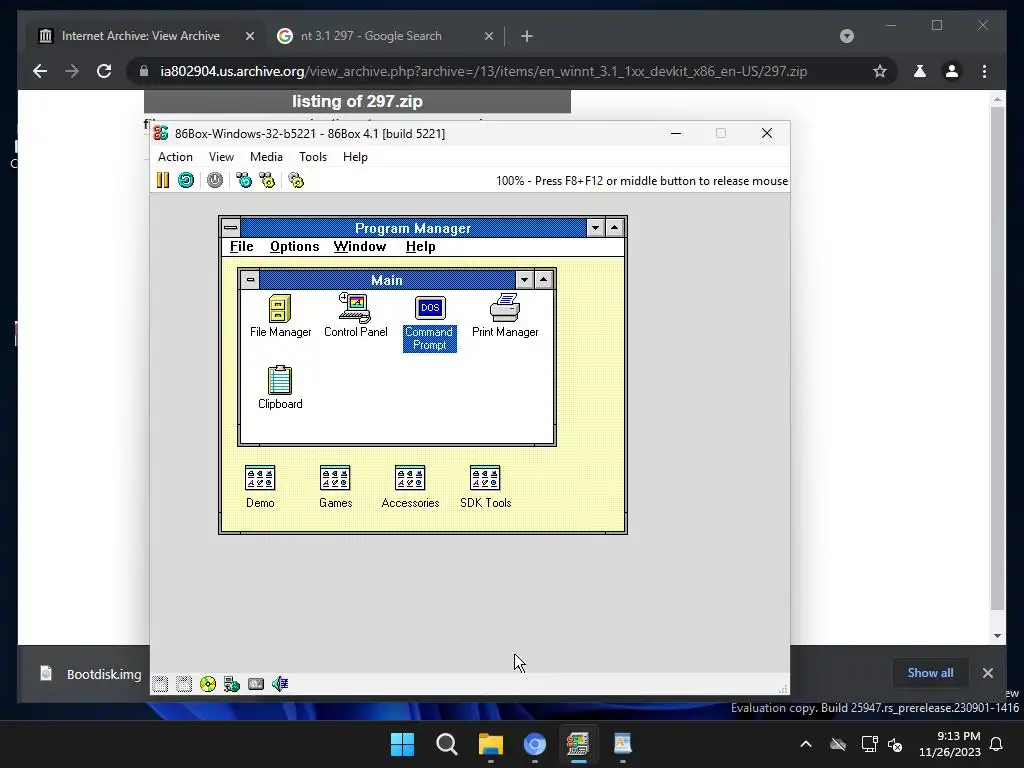
Task: Click the green hard reset icon in 86Box
Action: pyautogui.click(x=186, y=180)
